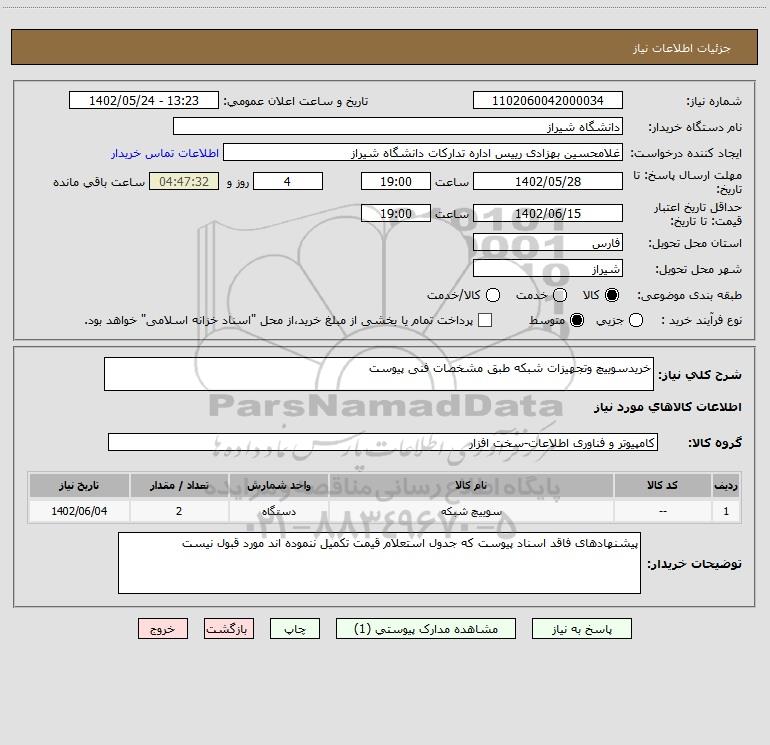Click the quantity cell showing 2
This screenshot has height=745, width=770.
(179, 511)
